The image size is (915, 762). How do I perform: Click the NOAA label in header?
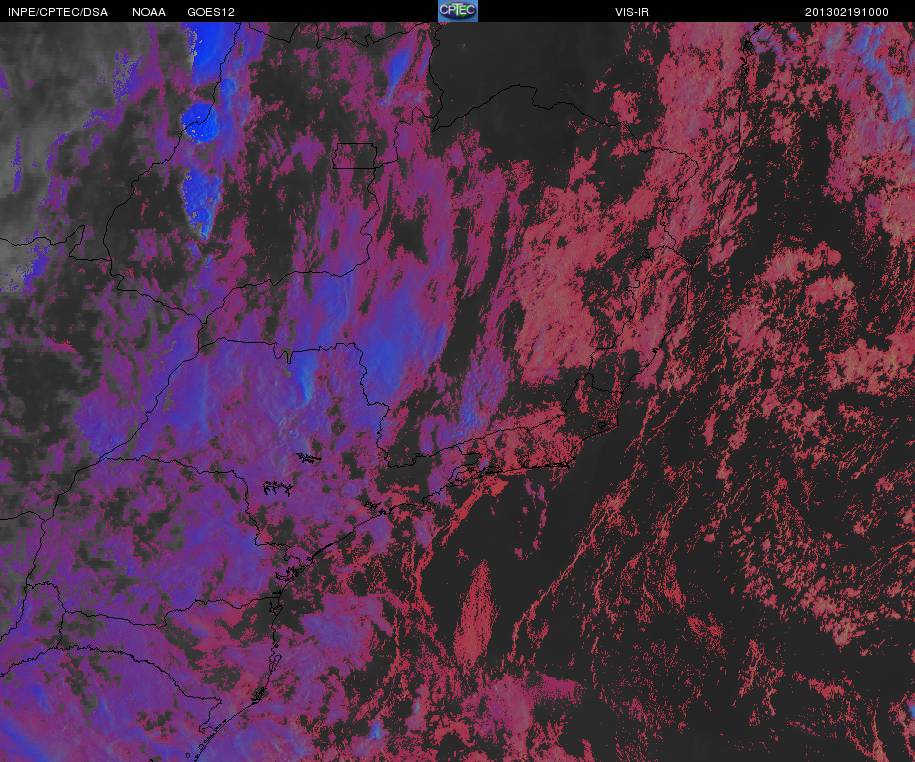coord(149,12)
